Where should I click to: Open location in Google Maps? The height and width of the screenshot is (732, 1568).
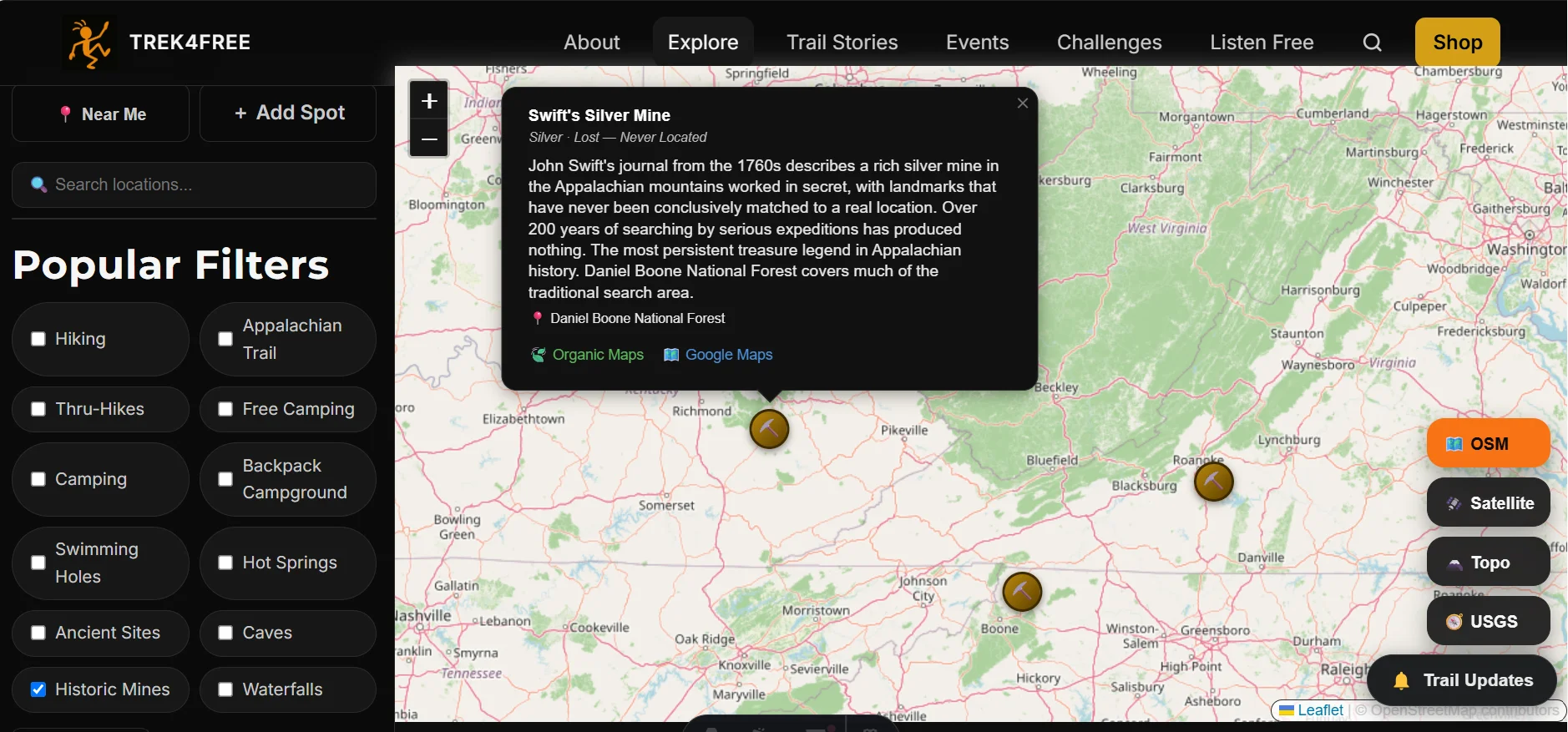tap(718, 355)
